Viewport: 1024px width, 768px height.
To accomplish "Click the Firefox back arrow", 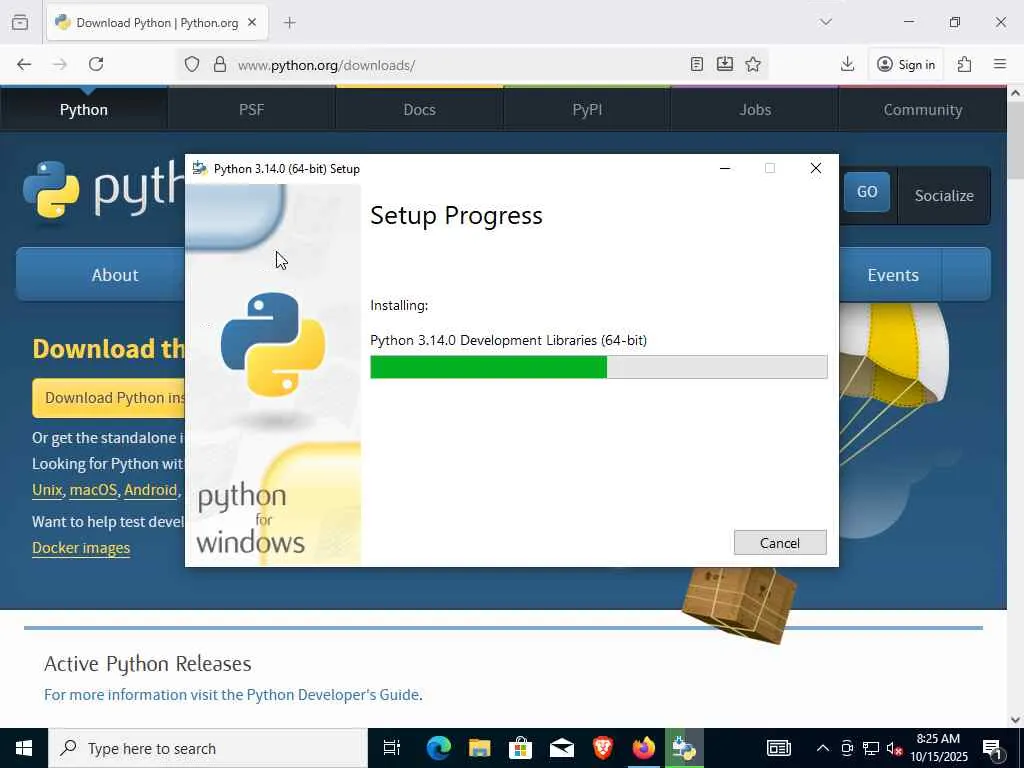I will point(24,64).
